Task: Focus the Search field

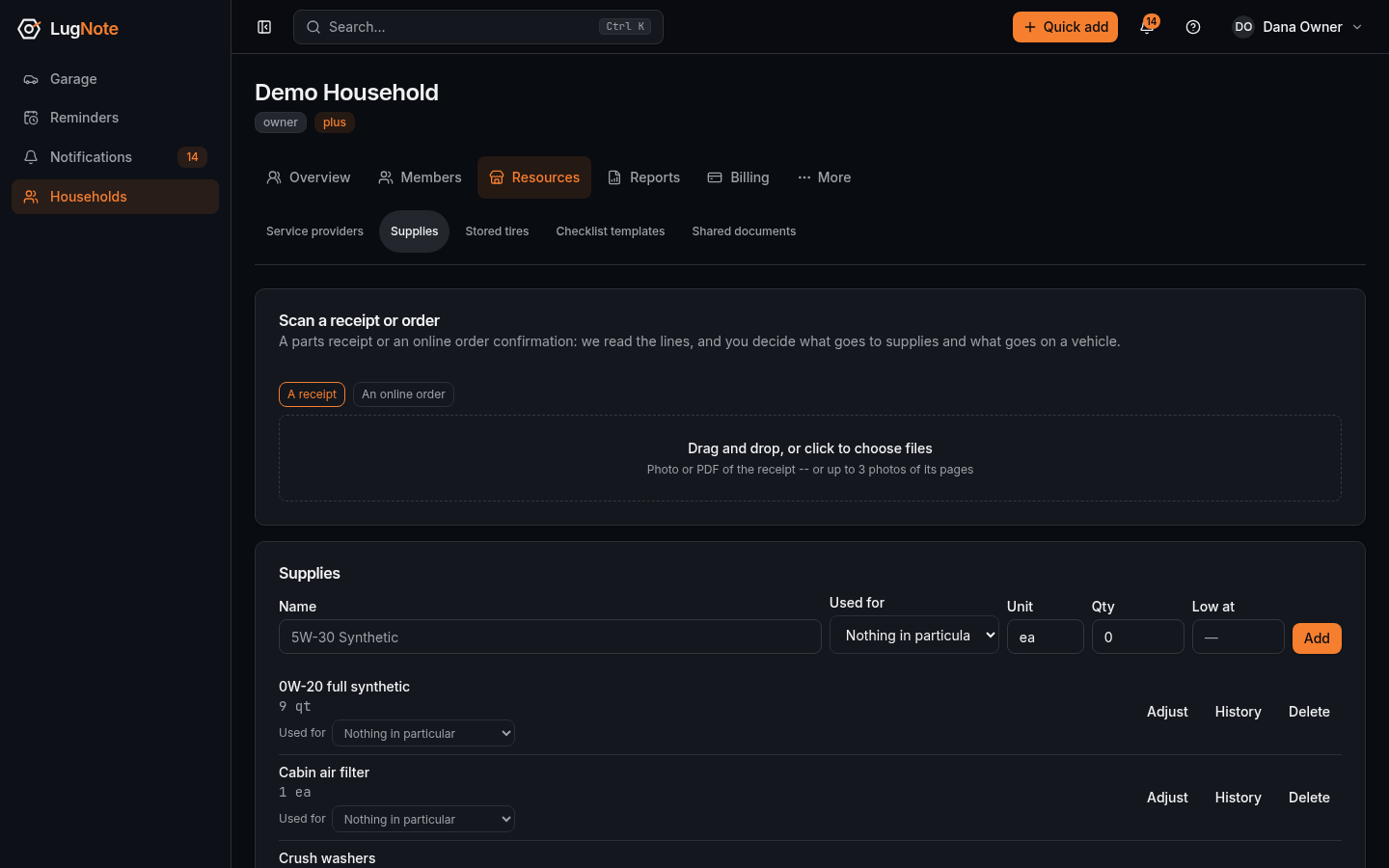Action: pyautogui.click(x=478, y=27)
